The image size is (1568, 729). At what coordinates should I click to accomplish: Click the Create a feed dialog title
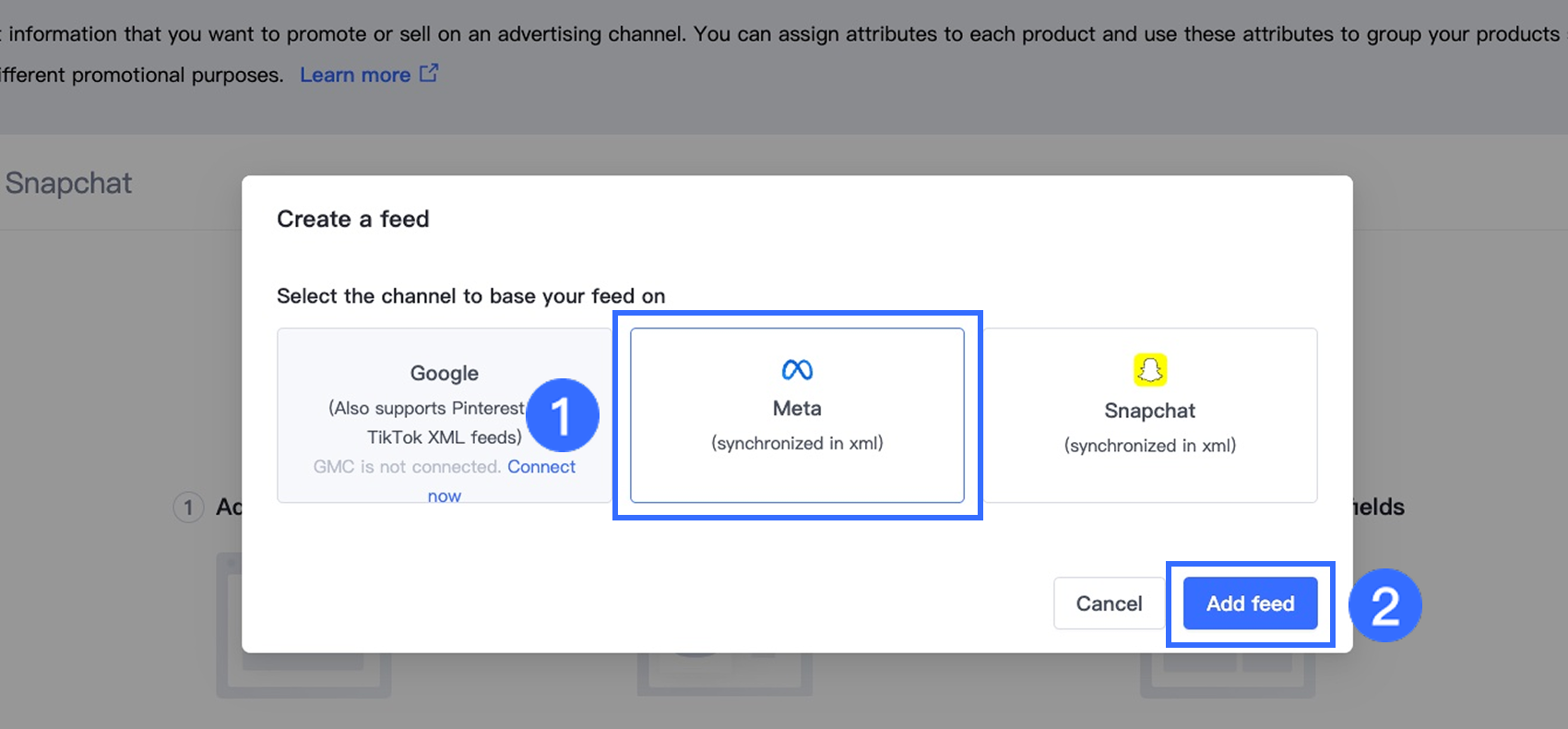point(353,219)
